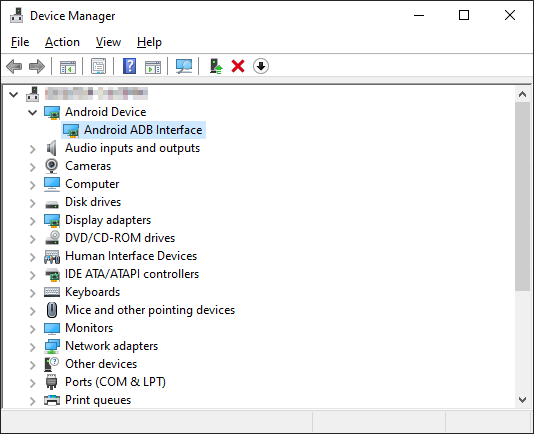
Task: Click Scan for hardware changes icon
Action: coord(184,66)
